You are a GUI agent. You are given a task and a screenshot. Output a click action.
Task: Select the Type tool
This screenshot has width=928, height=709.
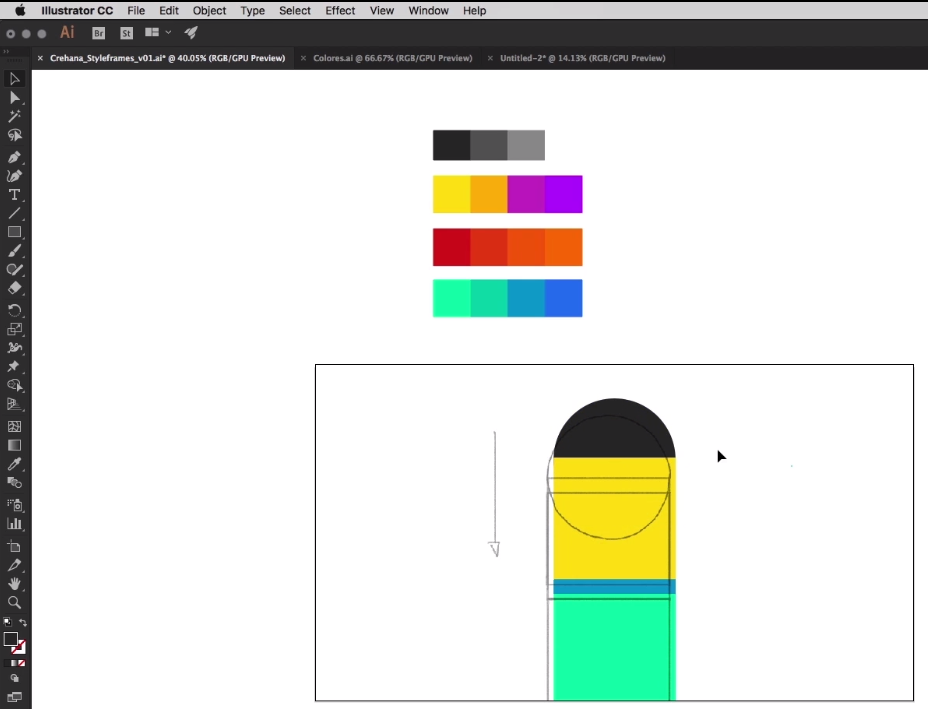(14, 196)
